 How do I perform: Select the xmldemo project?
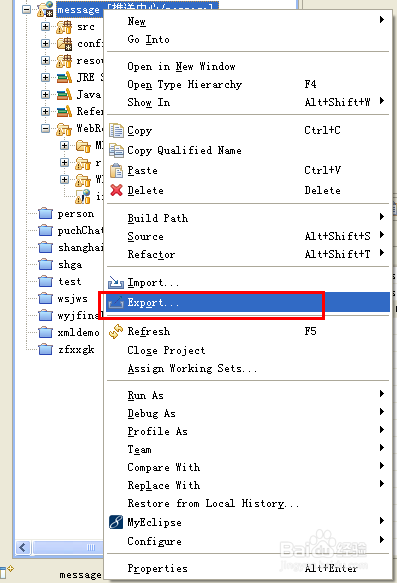(78, 332)
